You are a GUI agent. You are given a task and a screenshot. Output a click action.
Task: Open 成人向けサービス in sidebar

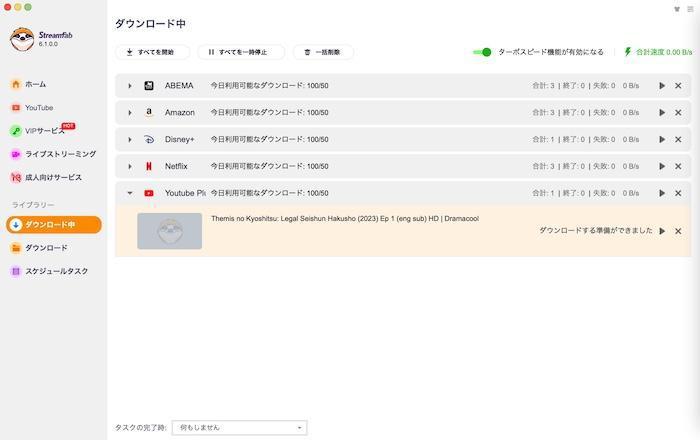coord(46,177)
